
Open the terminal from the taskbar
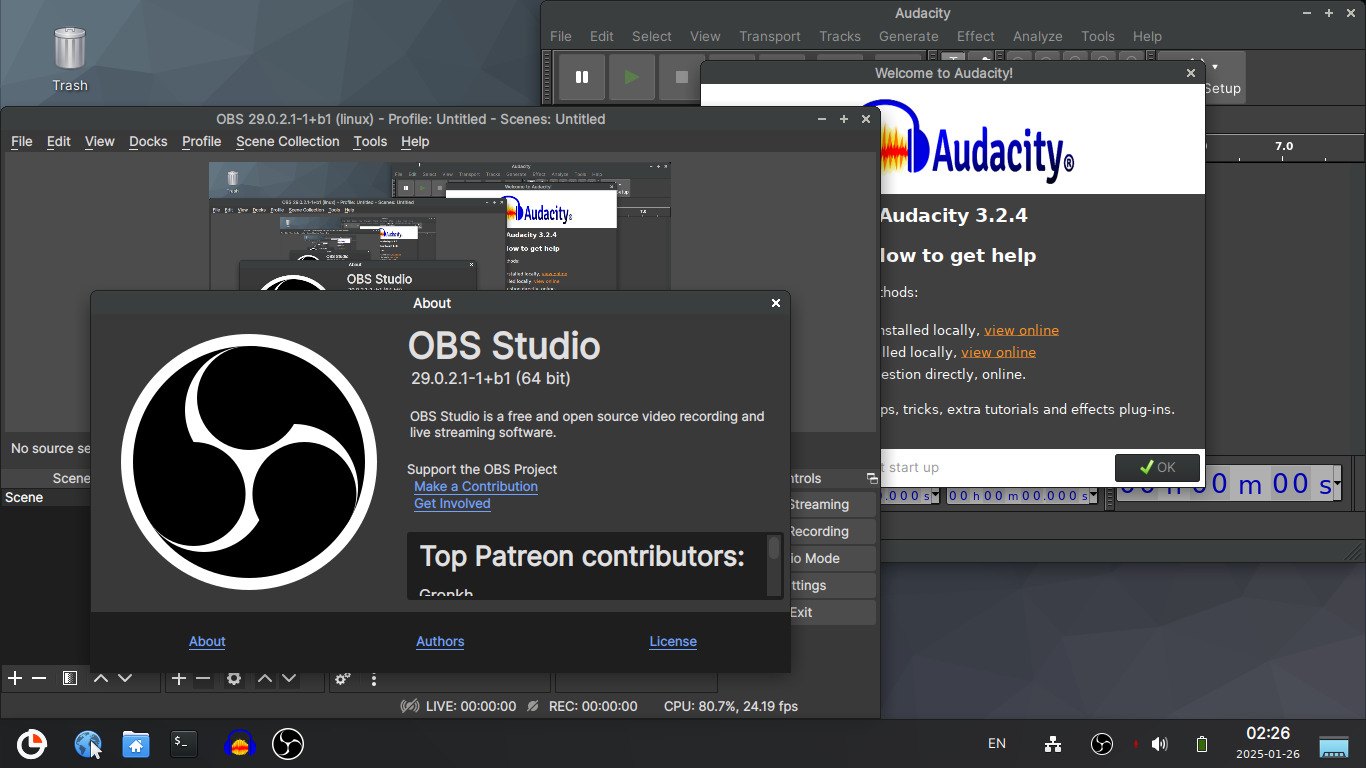(183, 743)
